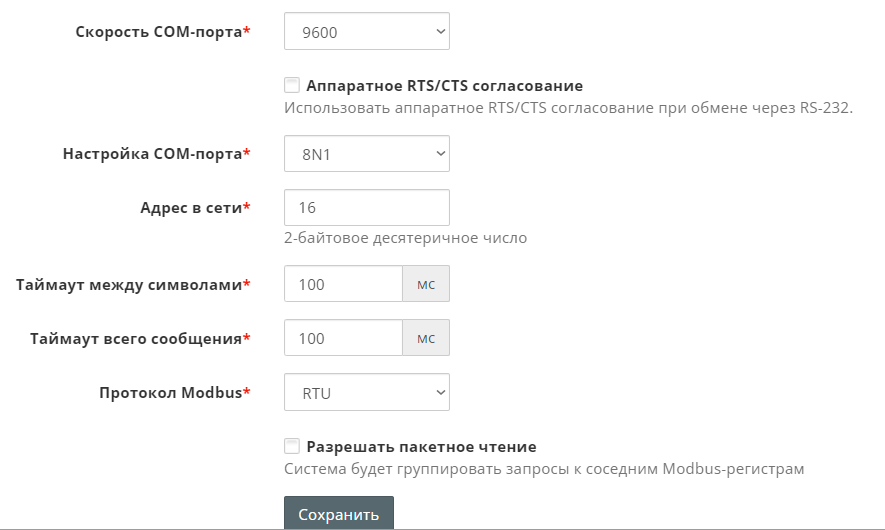
Task: Click the Разрешать пакетное чтение label text
Action: tap(421, 447)
